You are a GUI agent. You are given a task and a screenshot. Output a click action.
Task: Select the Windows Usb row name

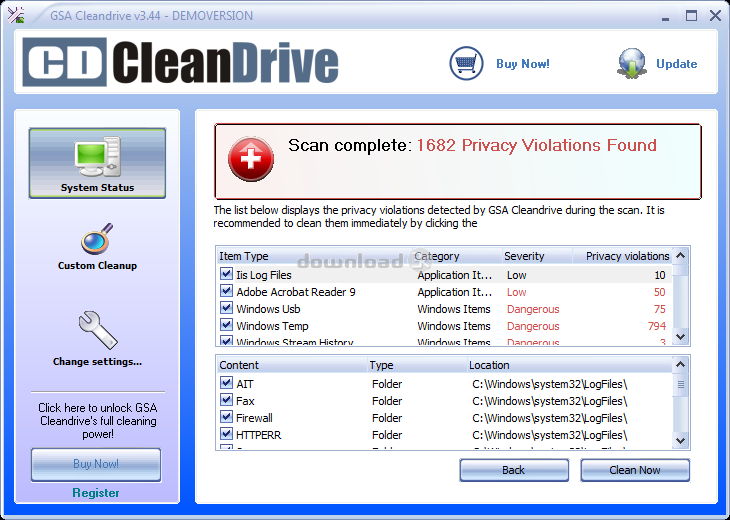[268, 309]
